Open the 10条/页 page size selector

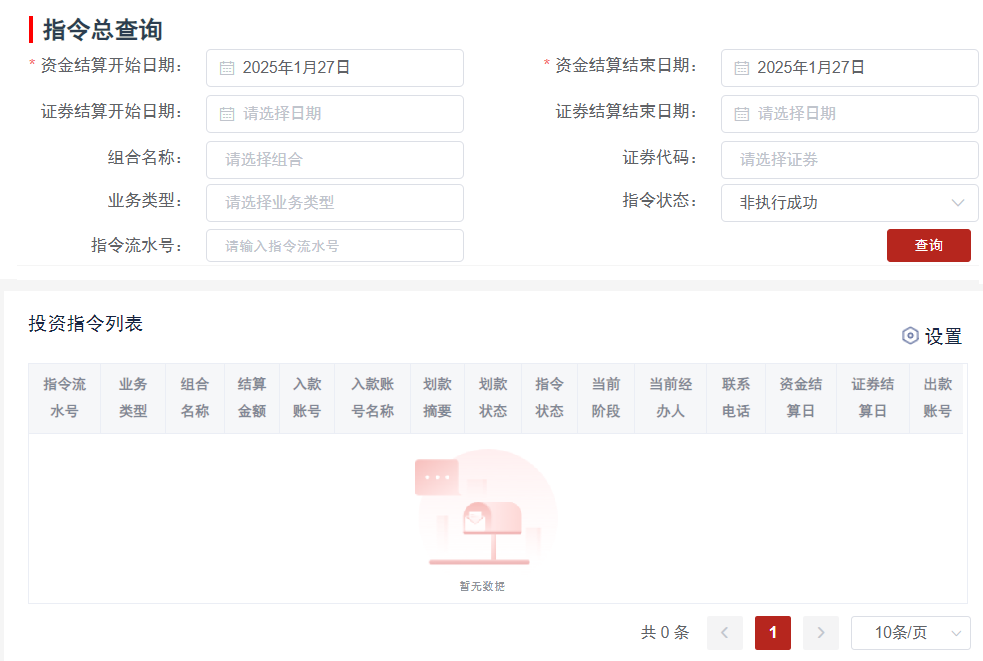(x=910, y=633)
